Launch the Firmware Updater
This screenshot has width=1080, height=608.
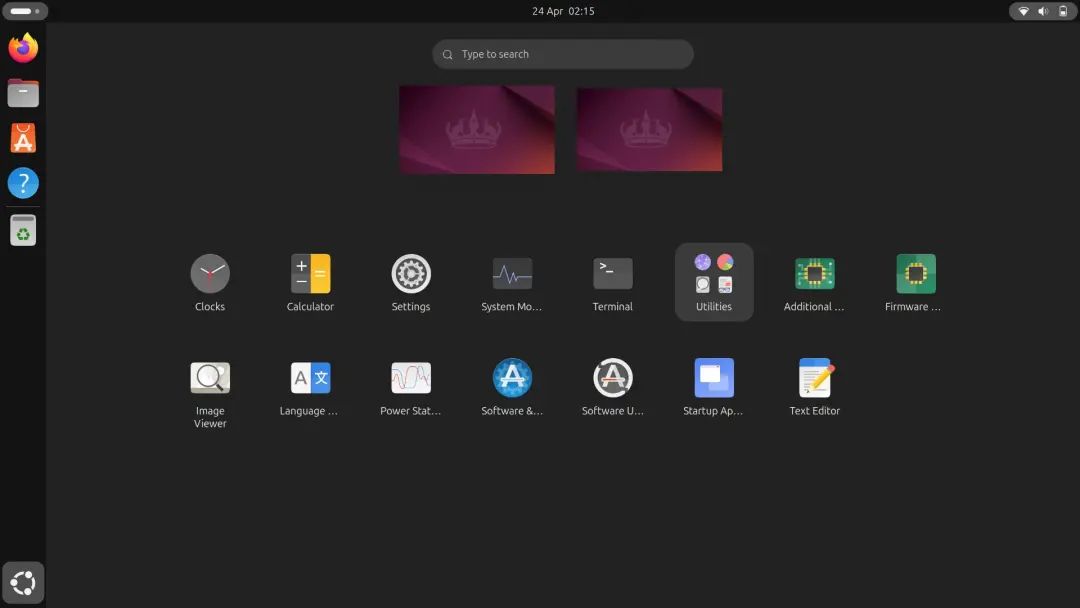pyautogui.click(x=913, y=272)
